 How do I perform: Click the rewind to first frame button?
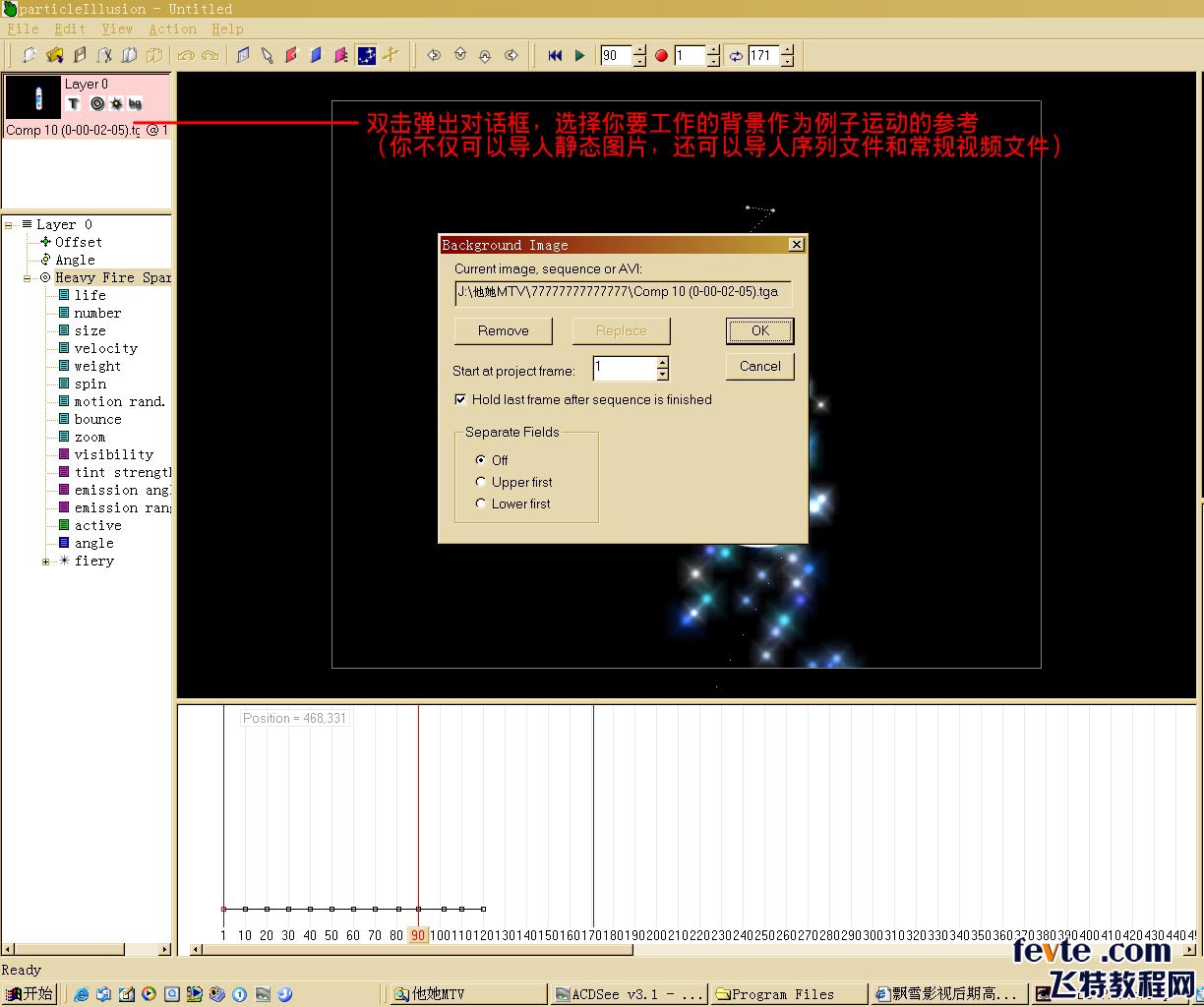point(556,56)
